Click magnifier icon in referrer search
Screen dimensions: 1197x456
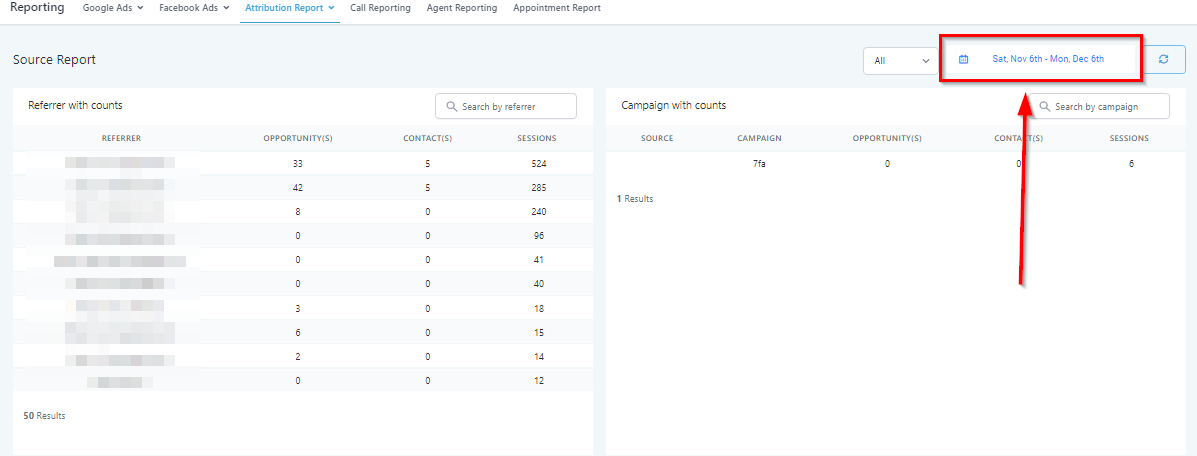tap(453, 107)
